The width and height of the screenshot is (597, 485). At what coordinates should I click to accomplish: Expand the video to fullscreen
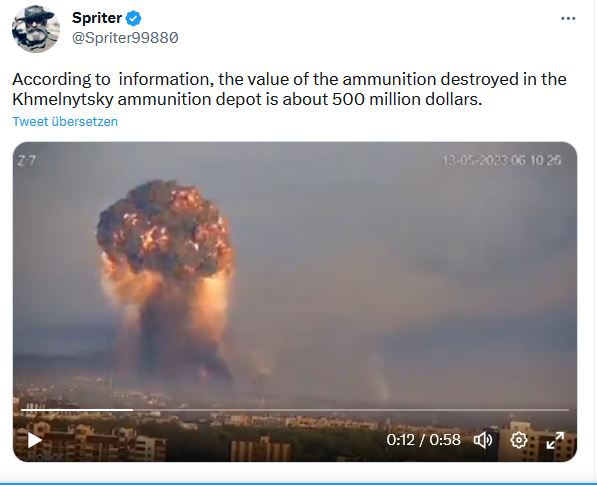click(555, 440)
